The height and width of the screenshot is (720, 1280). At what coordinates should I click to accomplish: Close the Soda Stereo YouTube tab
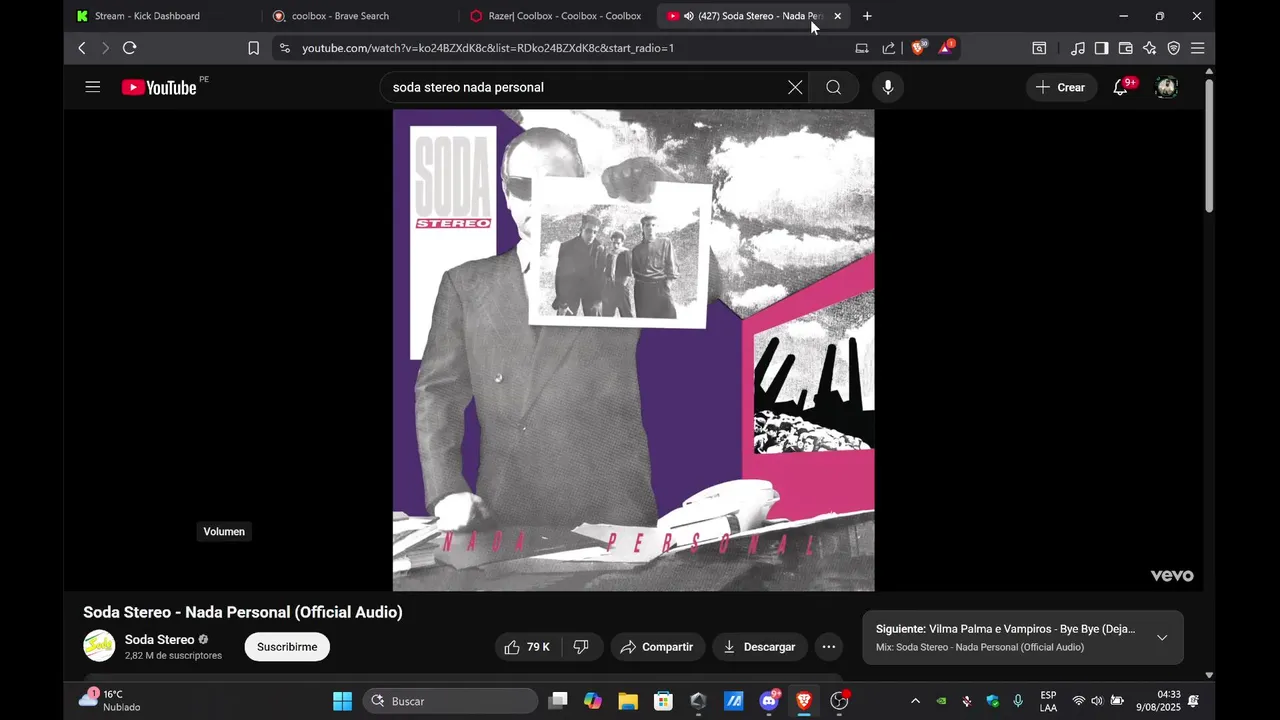click(x=837, y=16)
